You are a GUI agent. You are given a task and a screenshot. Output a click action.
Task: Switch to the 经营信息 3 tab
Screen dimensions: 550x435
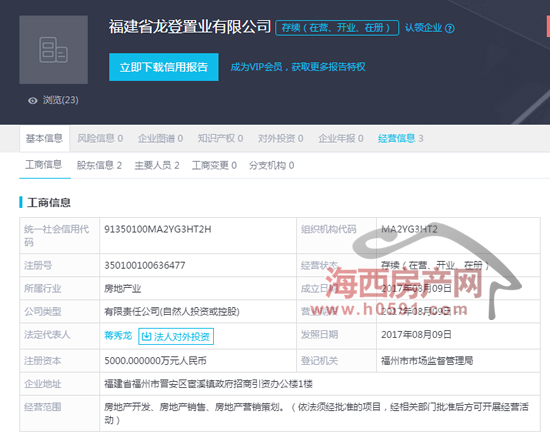click(x=401, y=139)
